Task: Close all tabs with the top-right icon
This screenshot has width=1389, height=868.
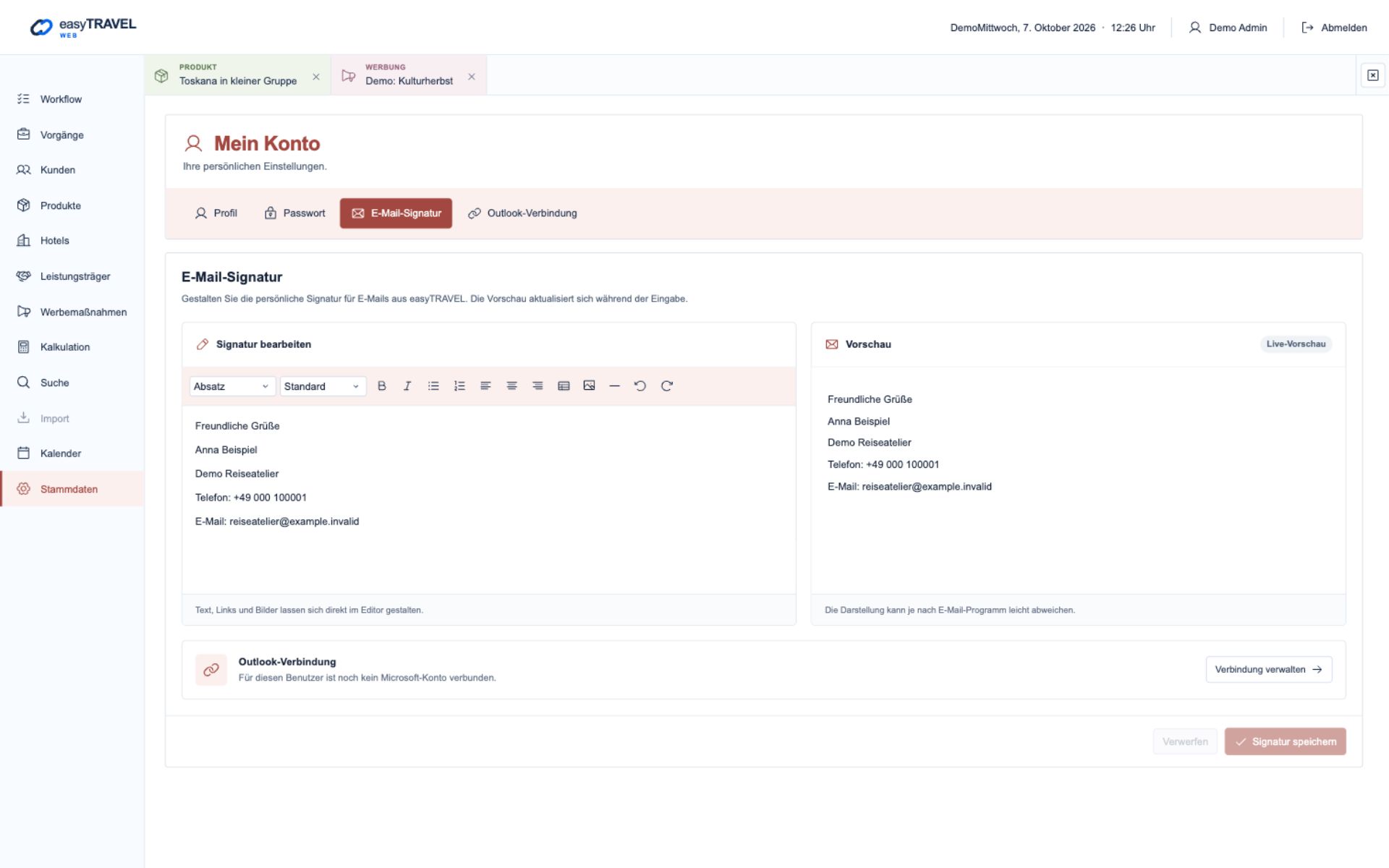Action: click(1372, 75)
